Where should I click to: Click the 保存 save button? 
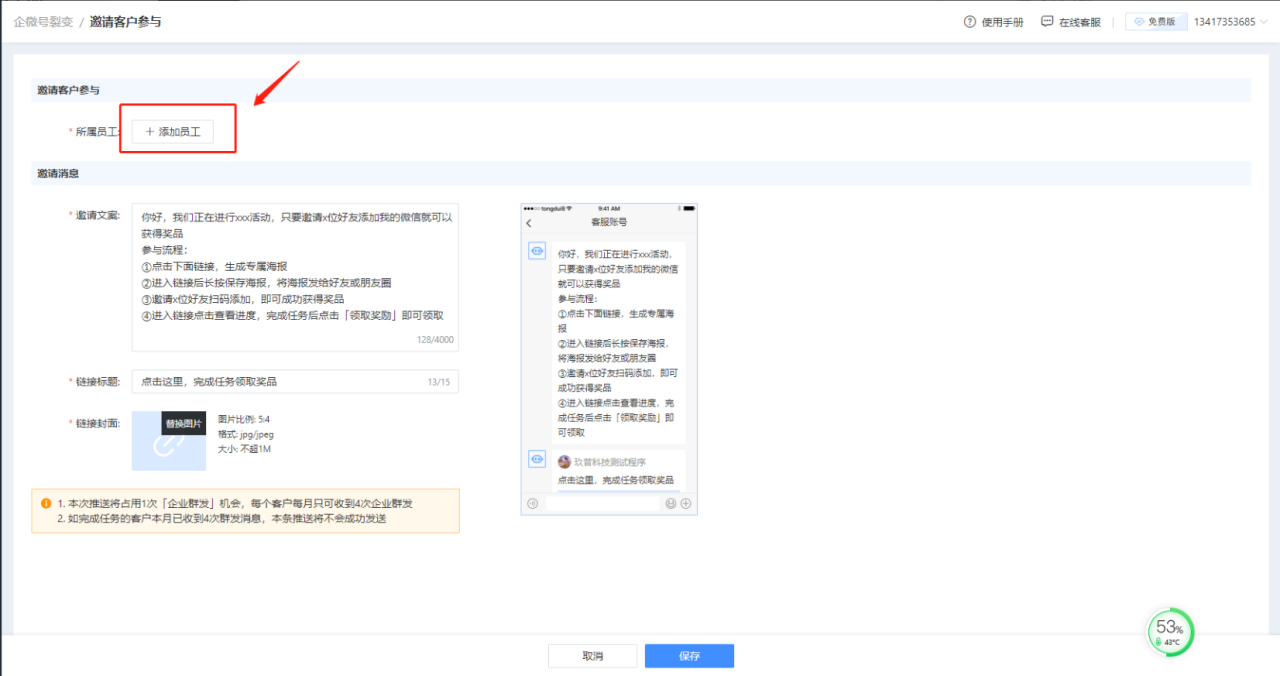click(x=689, y=656)
